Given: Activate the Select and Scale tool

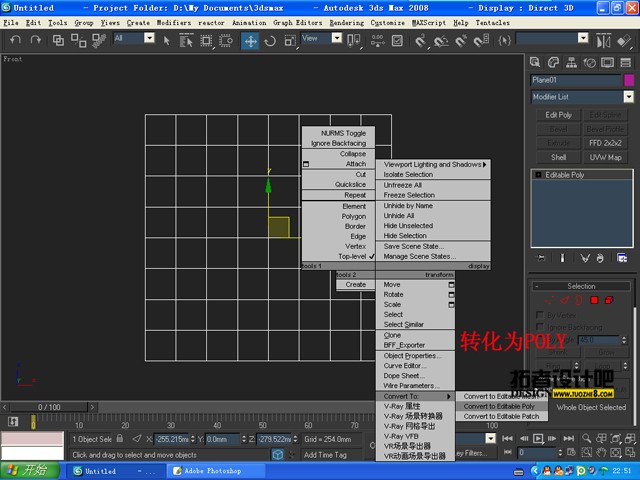Looking at the screenshot, I should coord(289,41).
